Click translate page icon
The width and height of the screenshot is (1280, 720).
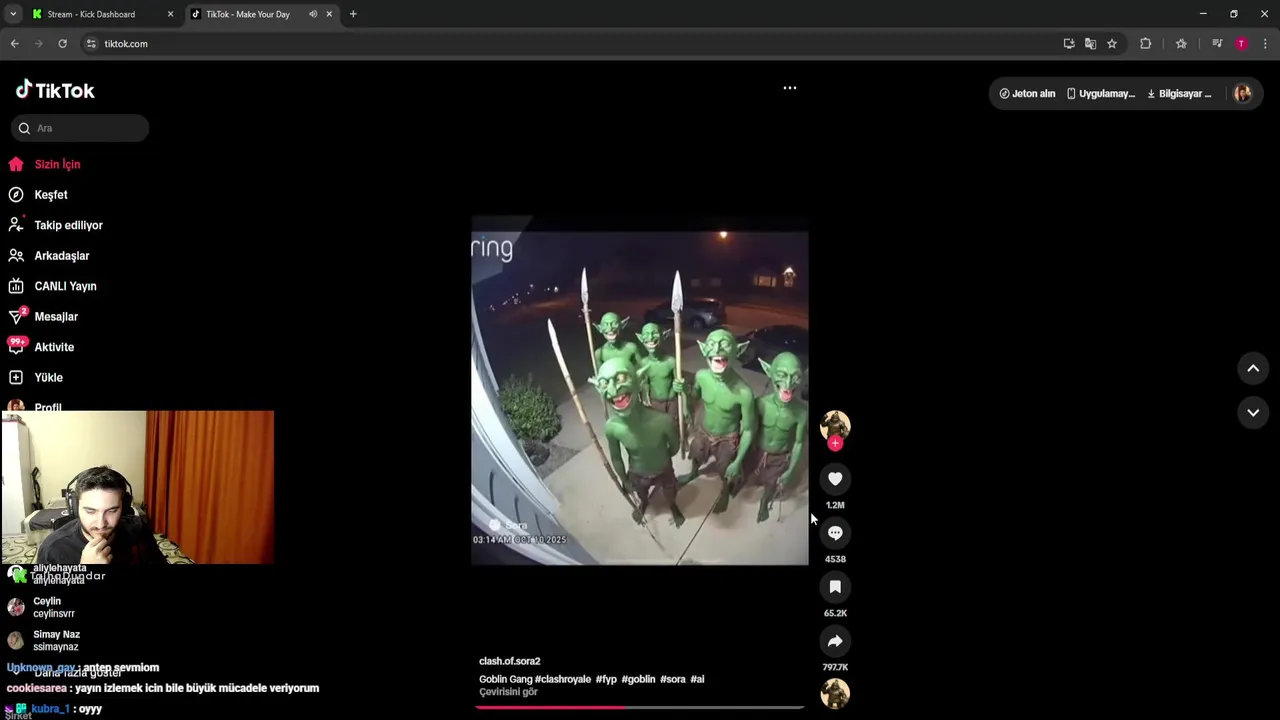[x=1090, y=44]
